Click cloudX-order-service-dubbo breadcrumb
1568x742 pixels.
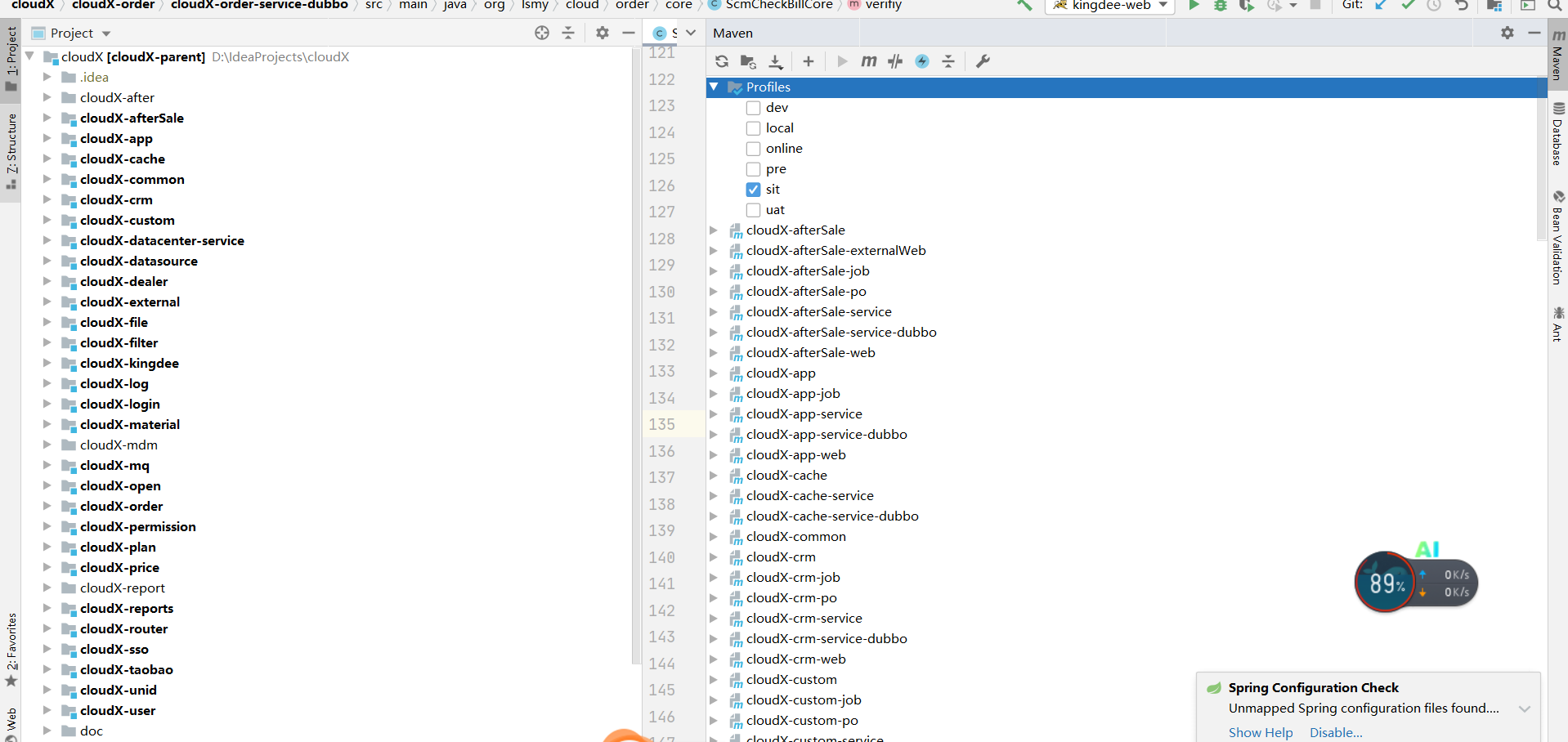pyautogui.click(x=259, y=5)
